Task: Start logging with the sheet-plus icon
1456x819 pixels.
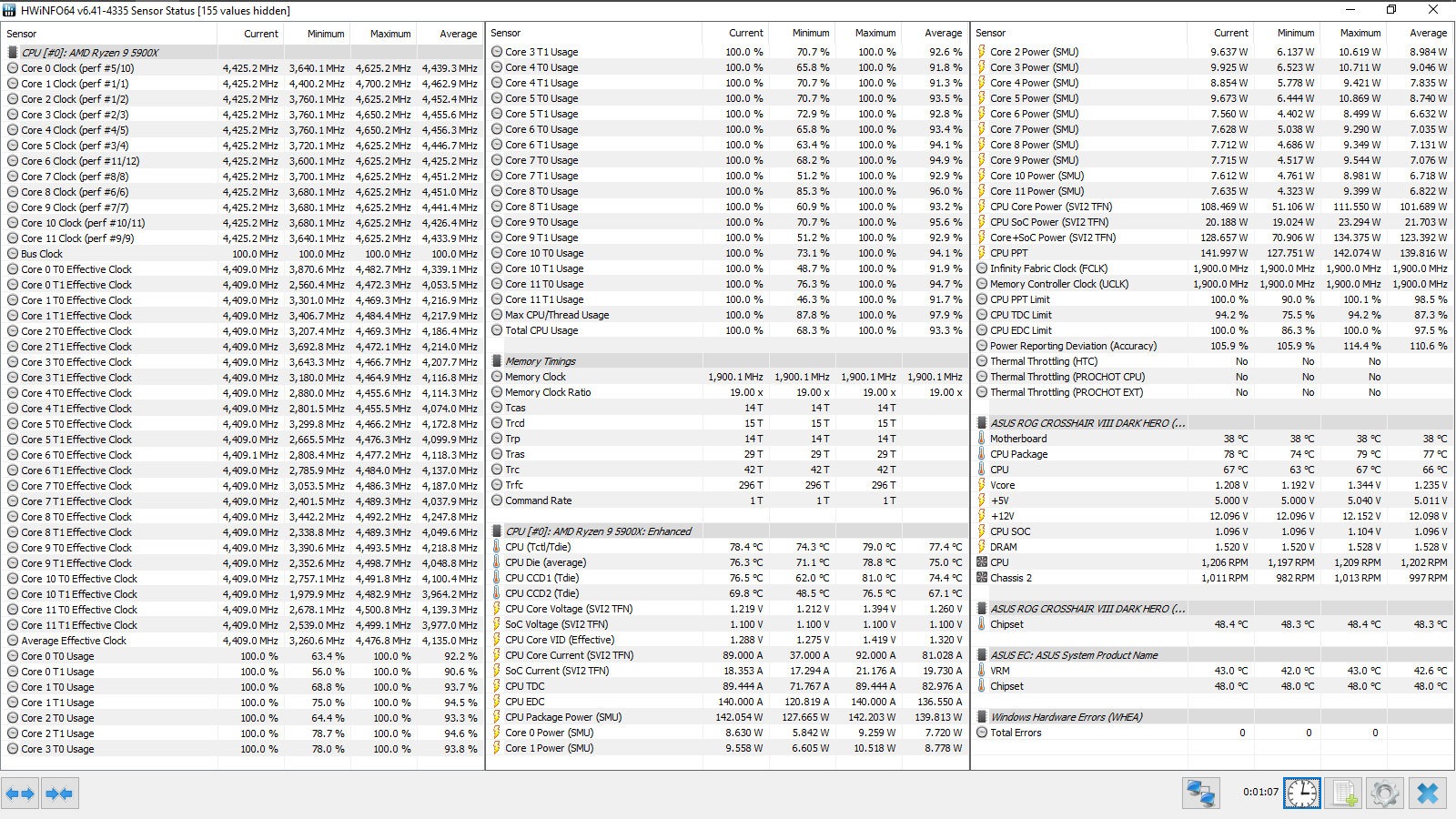Action: point(1343,794)
